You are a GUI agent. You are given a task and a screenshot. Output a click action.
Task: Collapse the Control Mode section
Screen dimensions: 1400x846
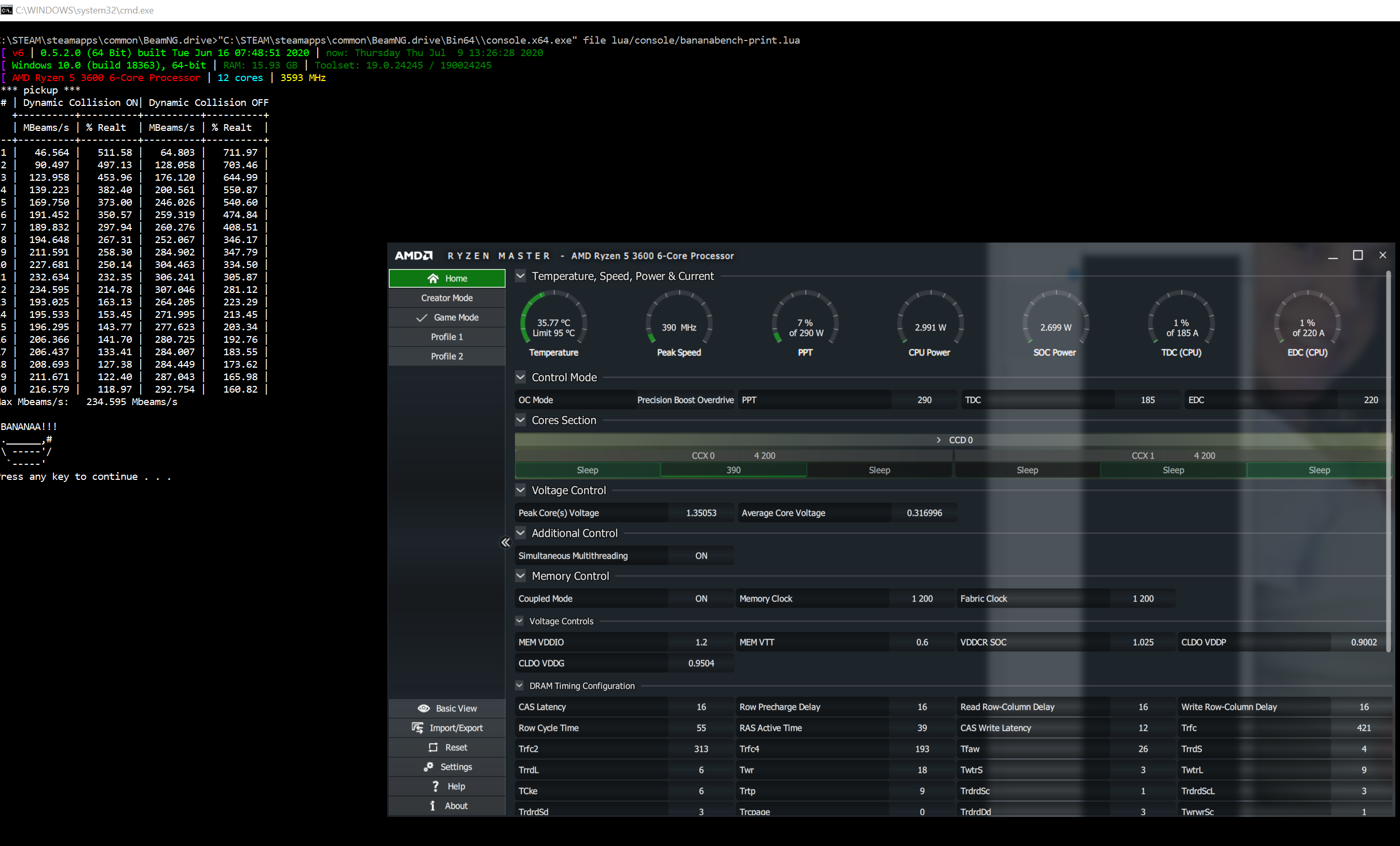pos(521,377)
